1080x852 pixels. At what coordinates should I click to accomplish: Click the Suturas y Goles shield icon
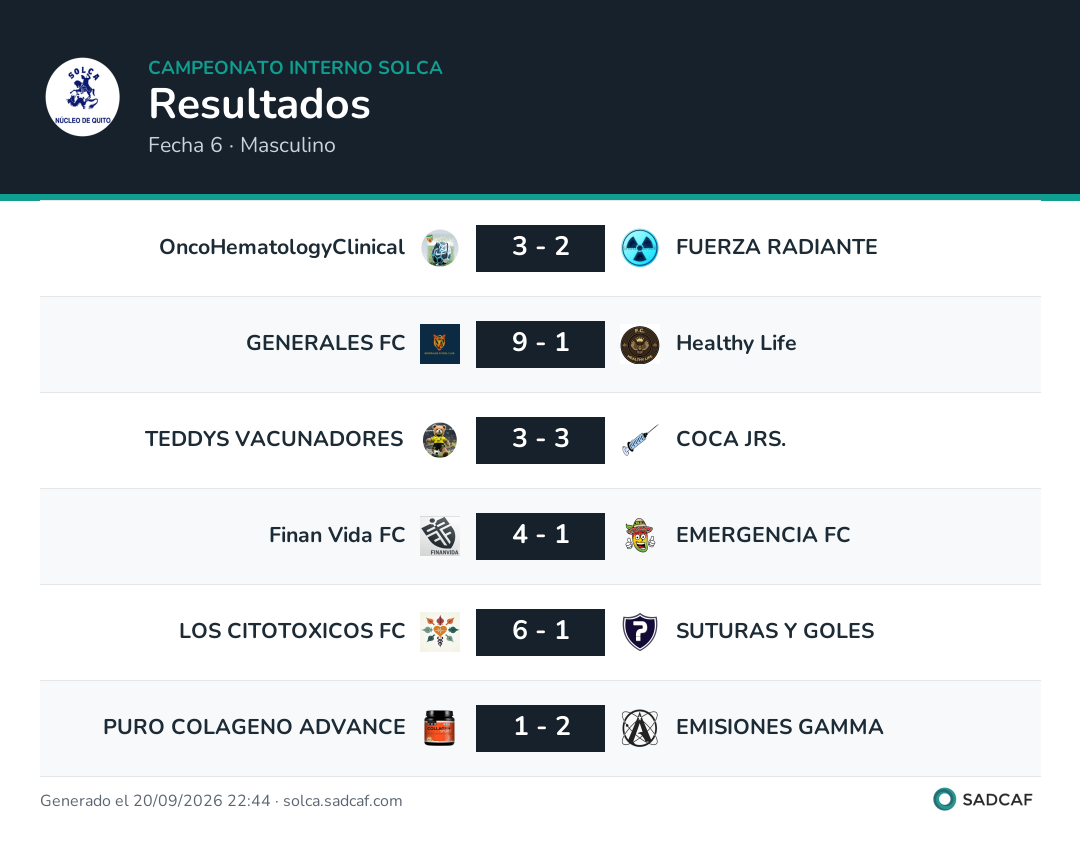(x=640, y=632)
